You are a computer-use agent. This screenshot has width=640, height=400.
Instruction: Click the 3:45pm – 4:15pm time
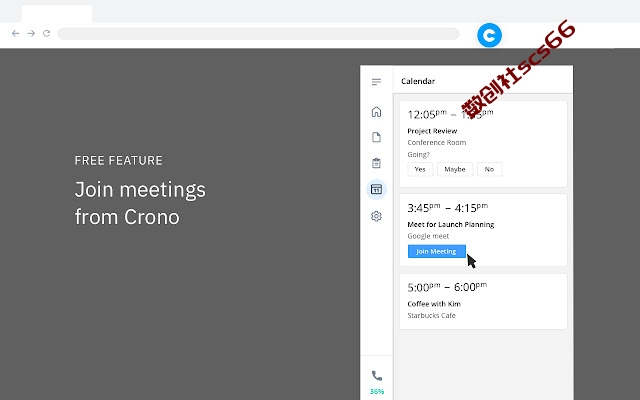click(447, 208)
